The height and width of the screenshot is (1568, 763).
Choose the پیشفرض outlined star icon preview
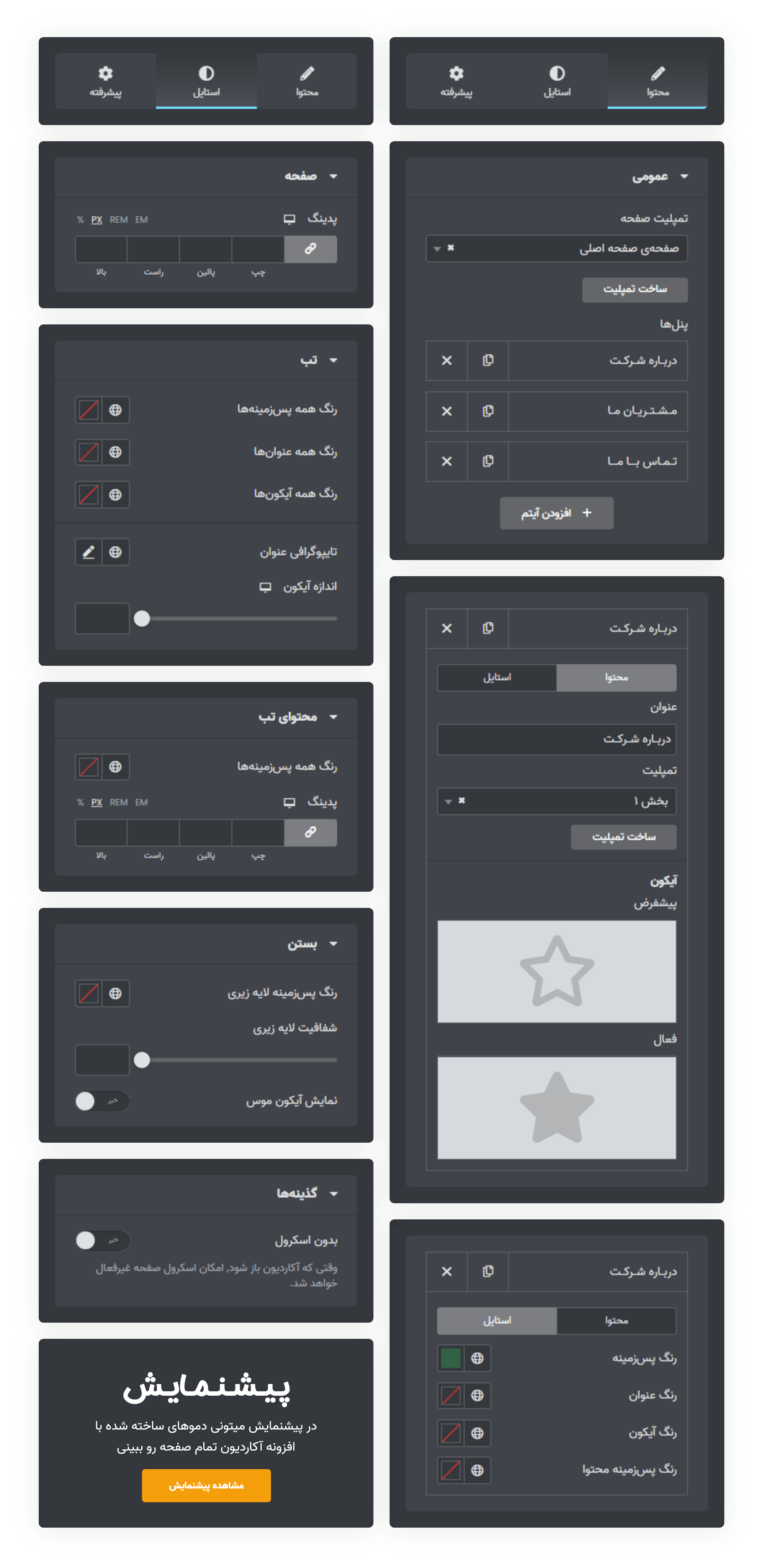(557, 971)
